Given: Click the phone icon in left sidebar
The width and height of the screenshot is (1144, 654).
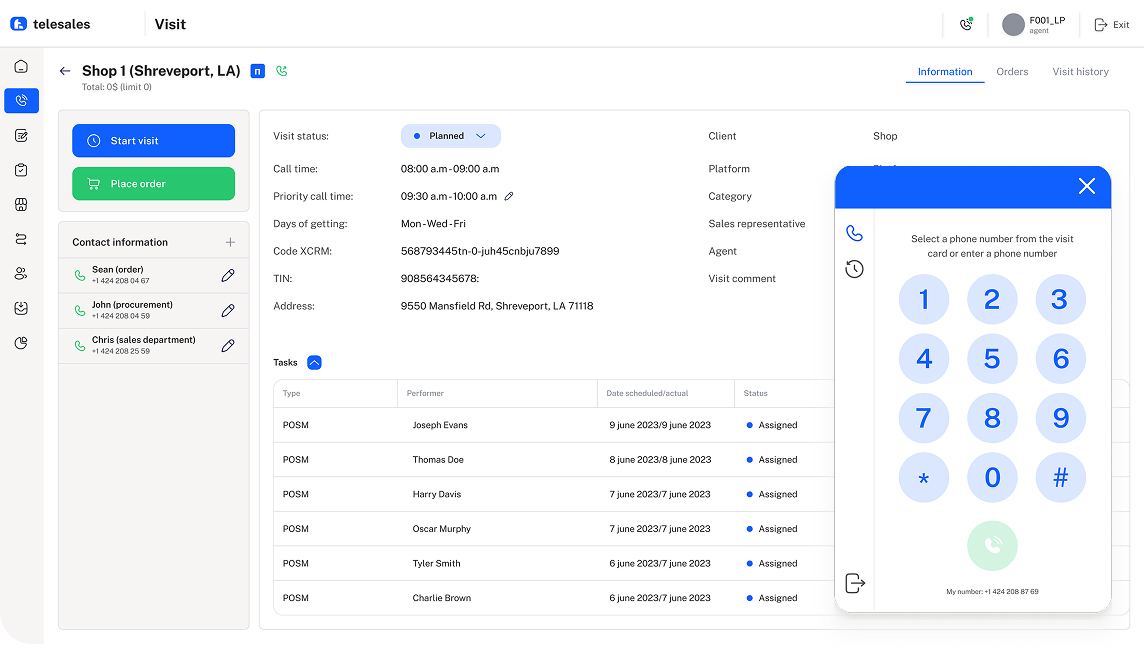Looking at the screenshot, I should click(21, 100).
